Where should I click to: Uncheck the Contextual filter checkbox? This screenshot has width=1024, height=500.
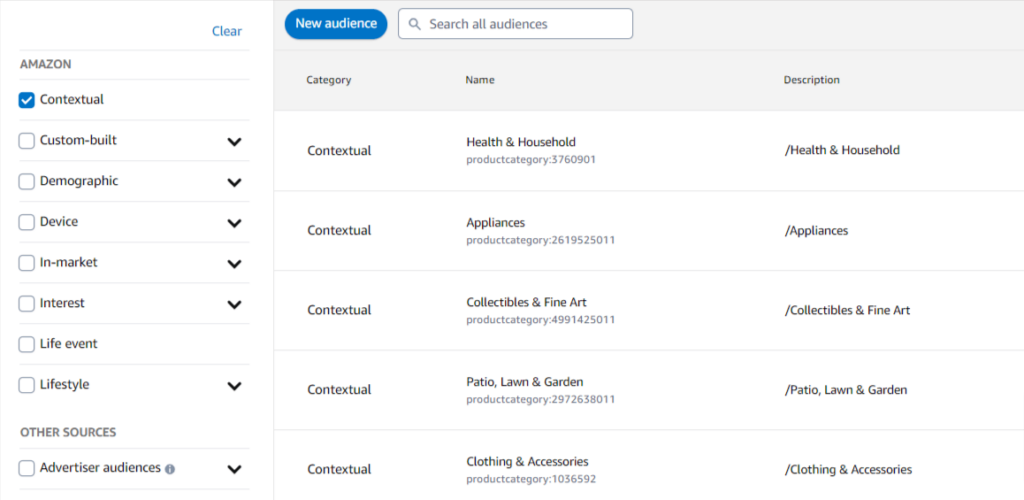(x=27, y=101)
